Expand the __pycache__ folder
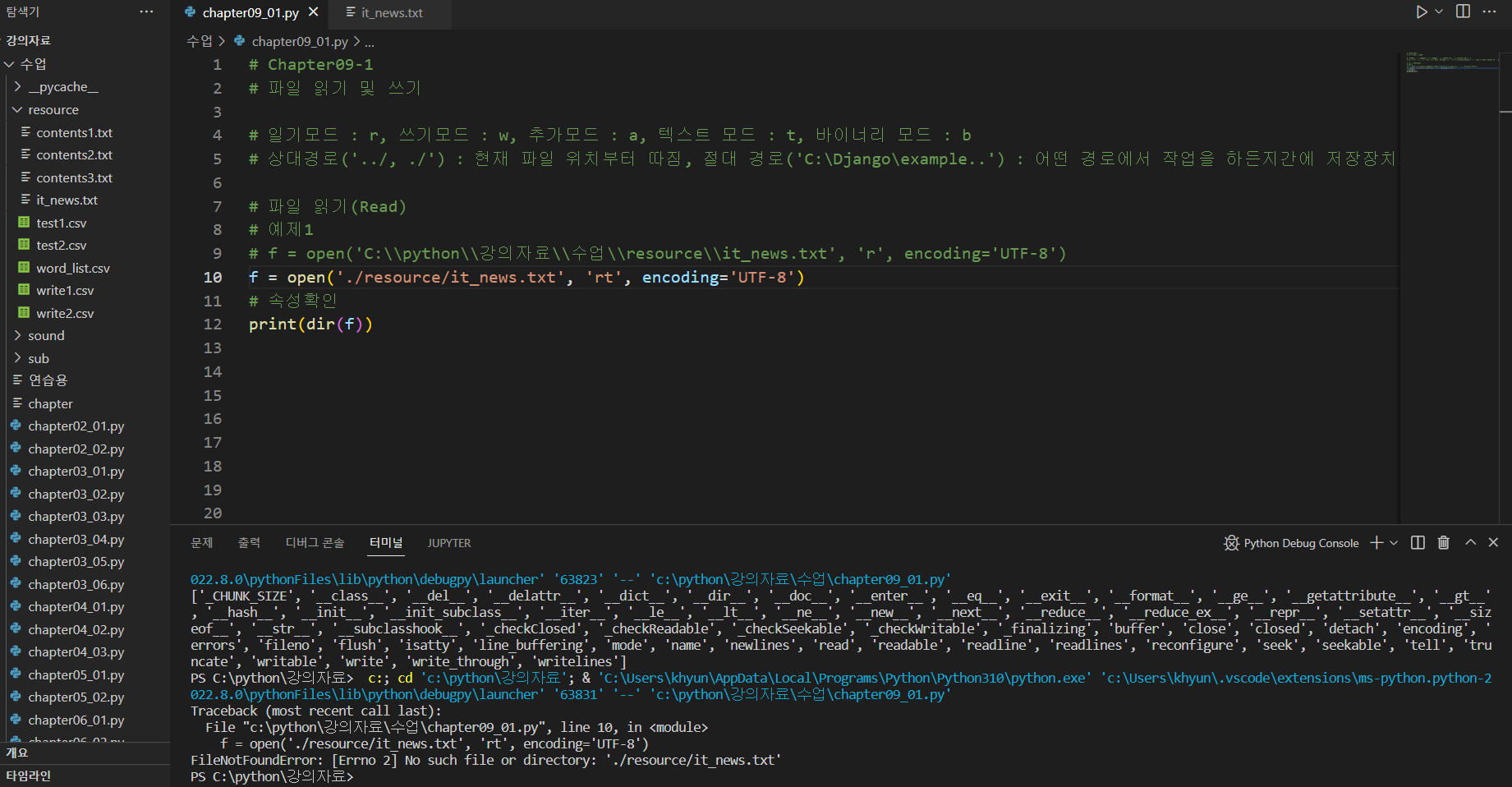The image size is (1512, 787). pyautogui.click(x=63, y=87)
